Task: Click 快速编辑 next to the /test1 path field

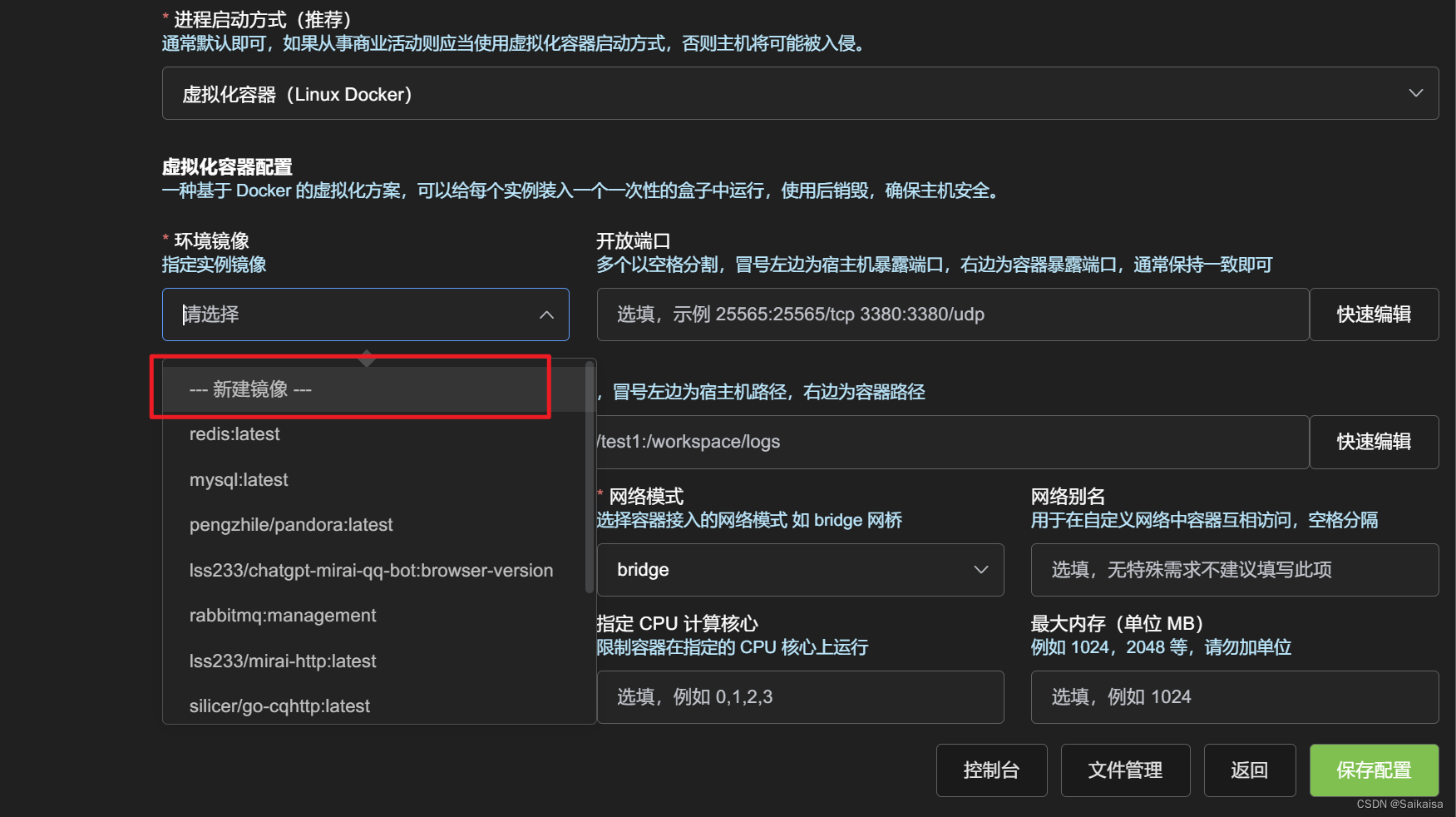Action: (x=1374, y=442)
